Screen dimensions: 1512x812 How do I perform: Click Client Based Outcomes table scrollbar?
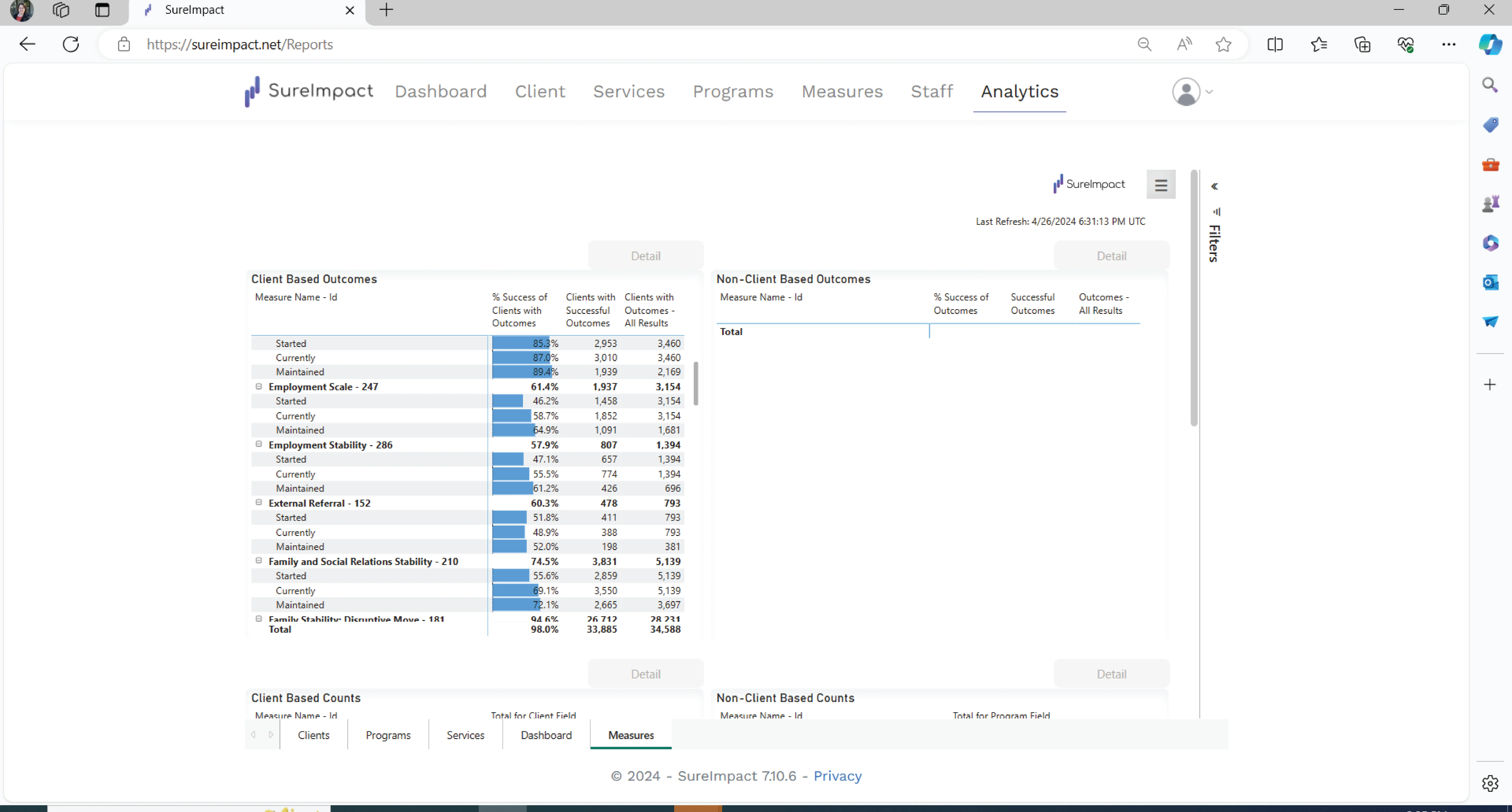[696, 384]
